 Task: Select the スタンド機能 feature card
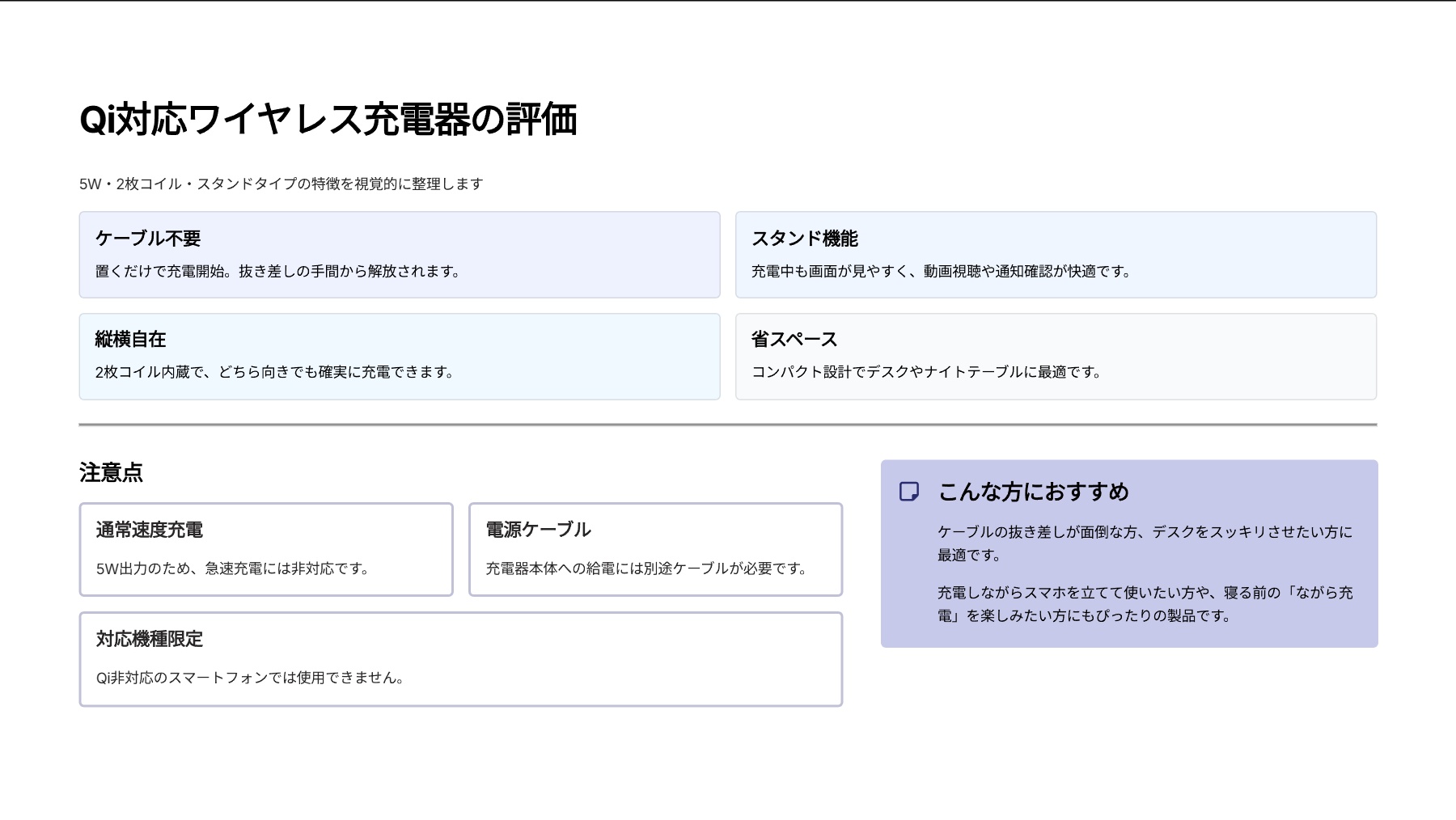(x=1056, y=254)
